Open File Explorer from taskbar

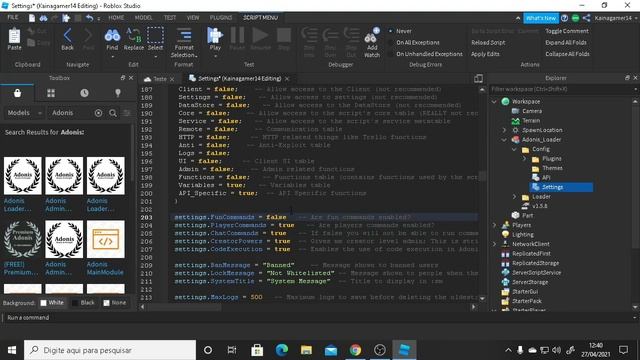[x=306, y=350]
